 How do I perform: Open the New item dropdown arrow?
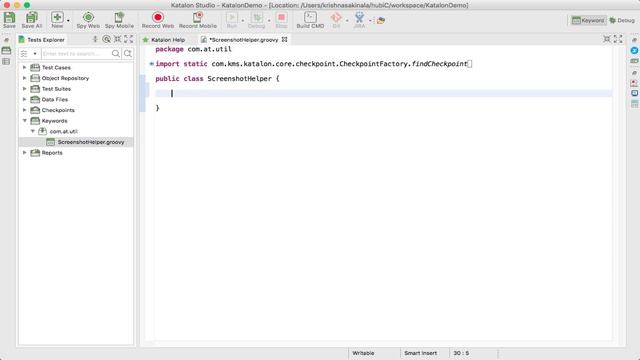[x=68, y=20]
